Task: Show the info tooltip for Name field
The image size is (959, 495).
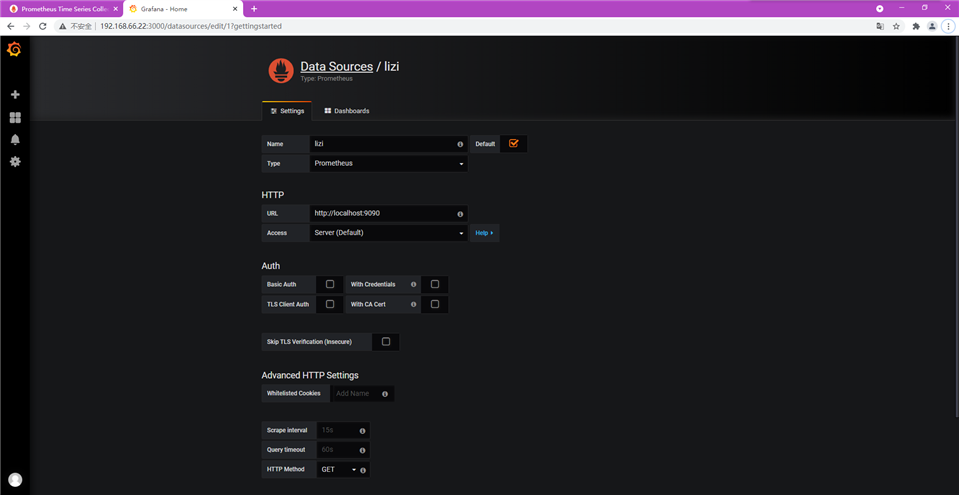Action: pos(460,144)
